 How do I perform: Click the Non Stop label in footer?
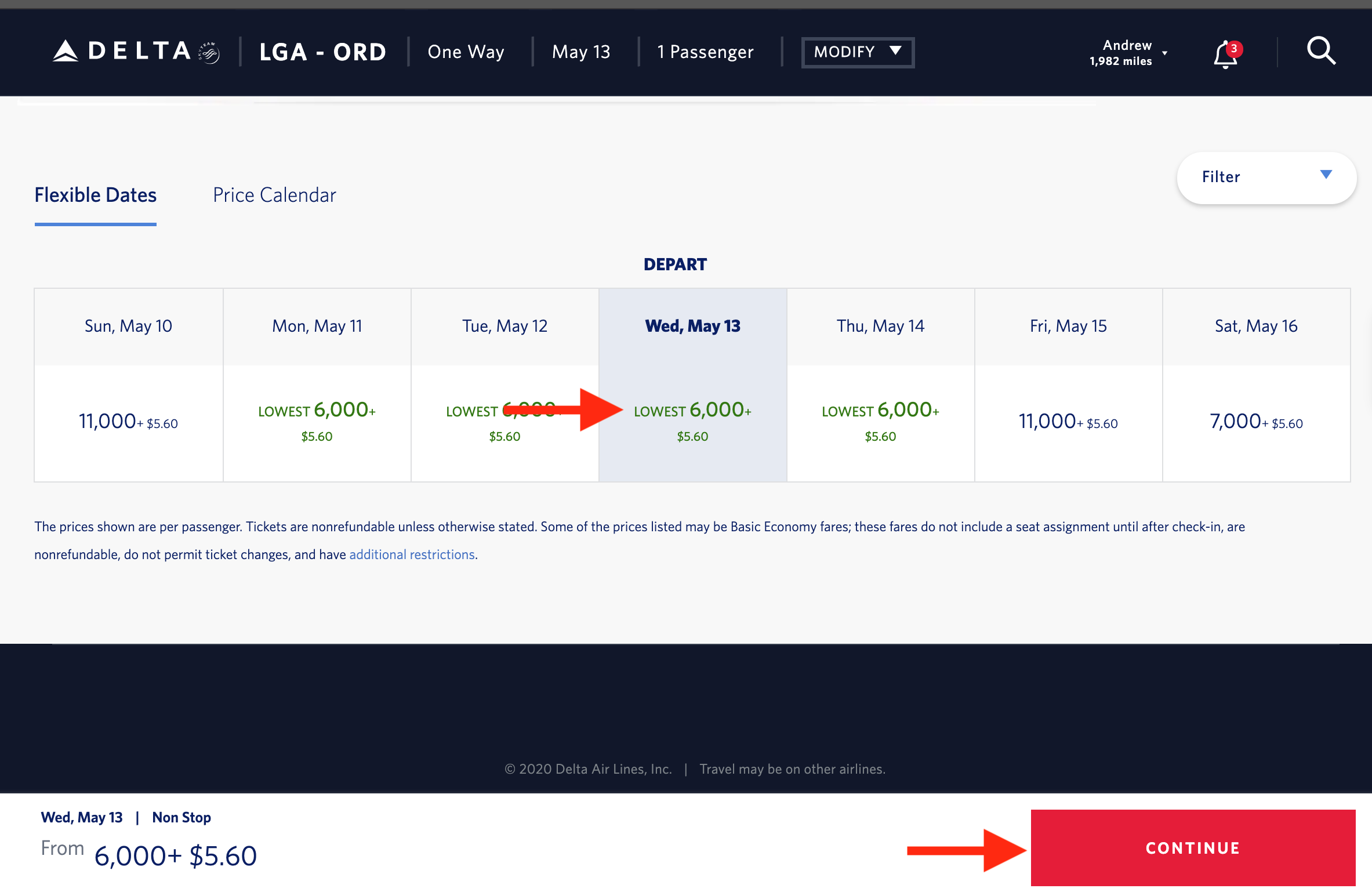(x=182, y=818)
